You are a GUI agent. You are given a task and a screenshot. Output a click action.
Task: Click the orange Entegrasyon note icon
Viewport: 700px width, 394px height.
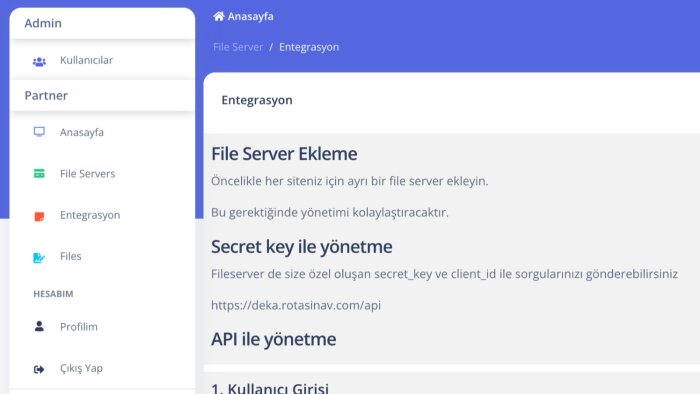point(39,216)
